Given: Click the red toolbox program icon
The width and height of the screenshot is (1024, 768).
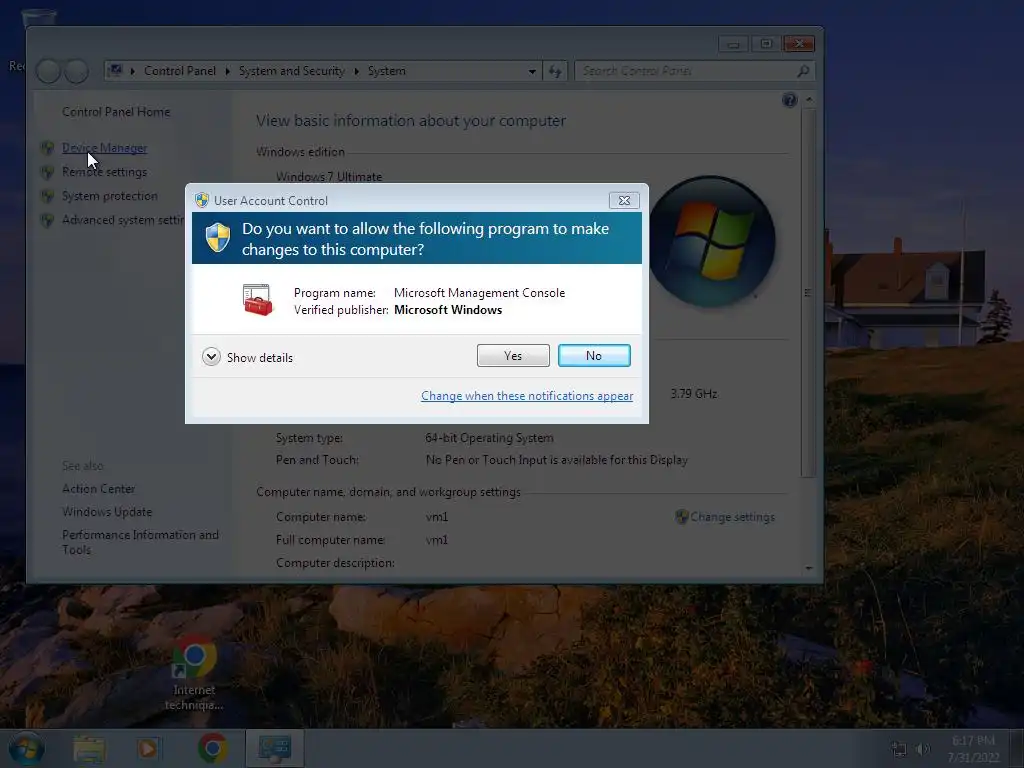Looking at the screenshot, I should coord(257,300).
